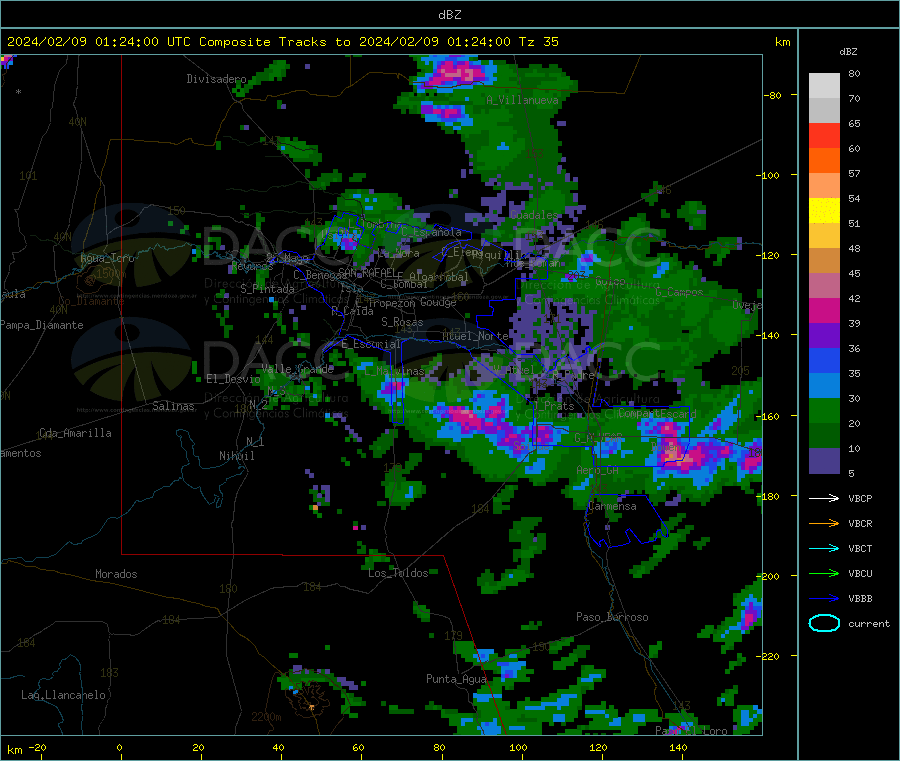Click the 'C_Española' map label
Image resolution: width=900 pixels, height=761 pixels.
[x=431, y=232]
